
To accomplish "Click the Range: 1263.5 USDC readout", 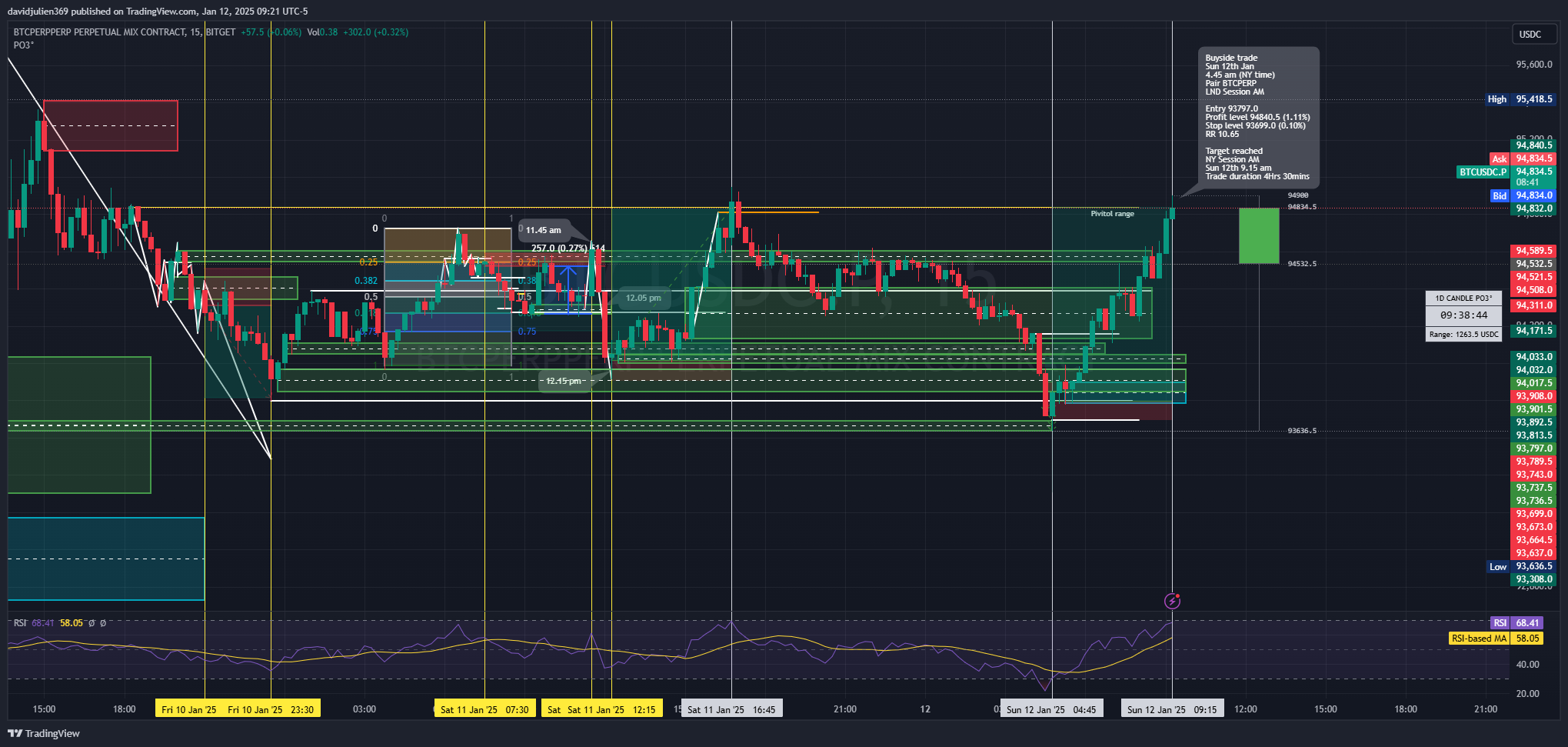I will (x=1463, y=335).
